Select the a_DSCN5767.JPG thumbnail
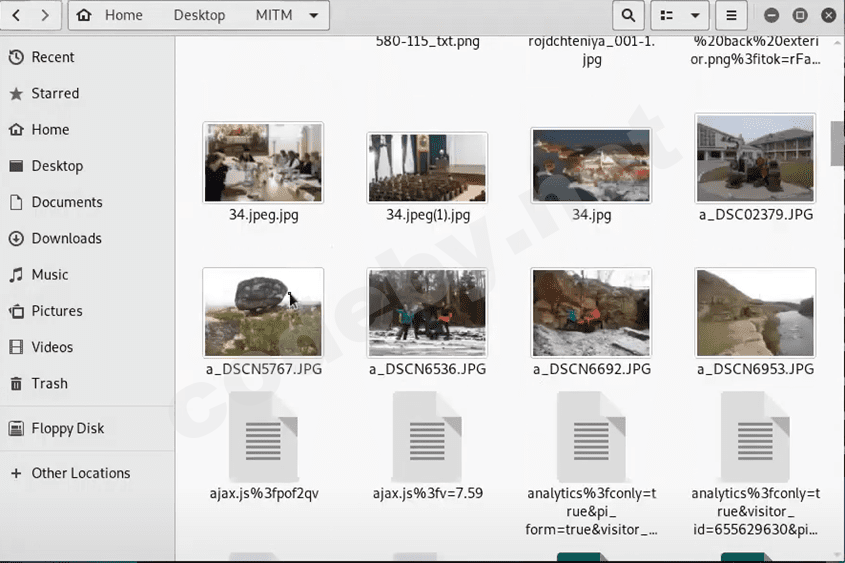 [x=263, y=312]
